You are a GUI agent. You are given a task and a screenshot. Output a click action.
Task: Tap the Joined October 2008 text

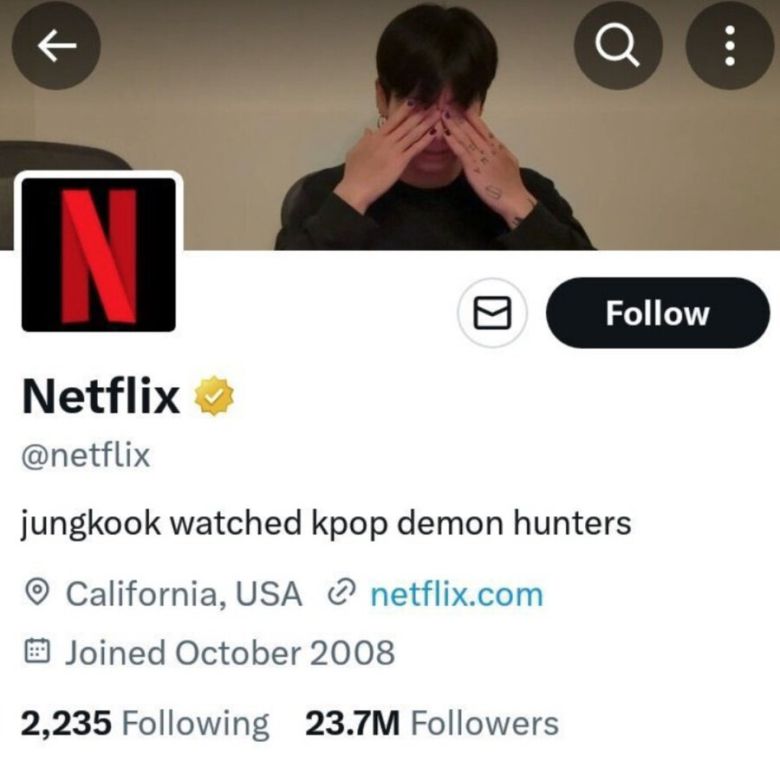230,653
